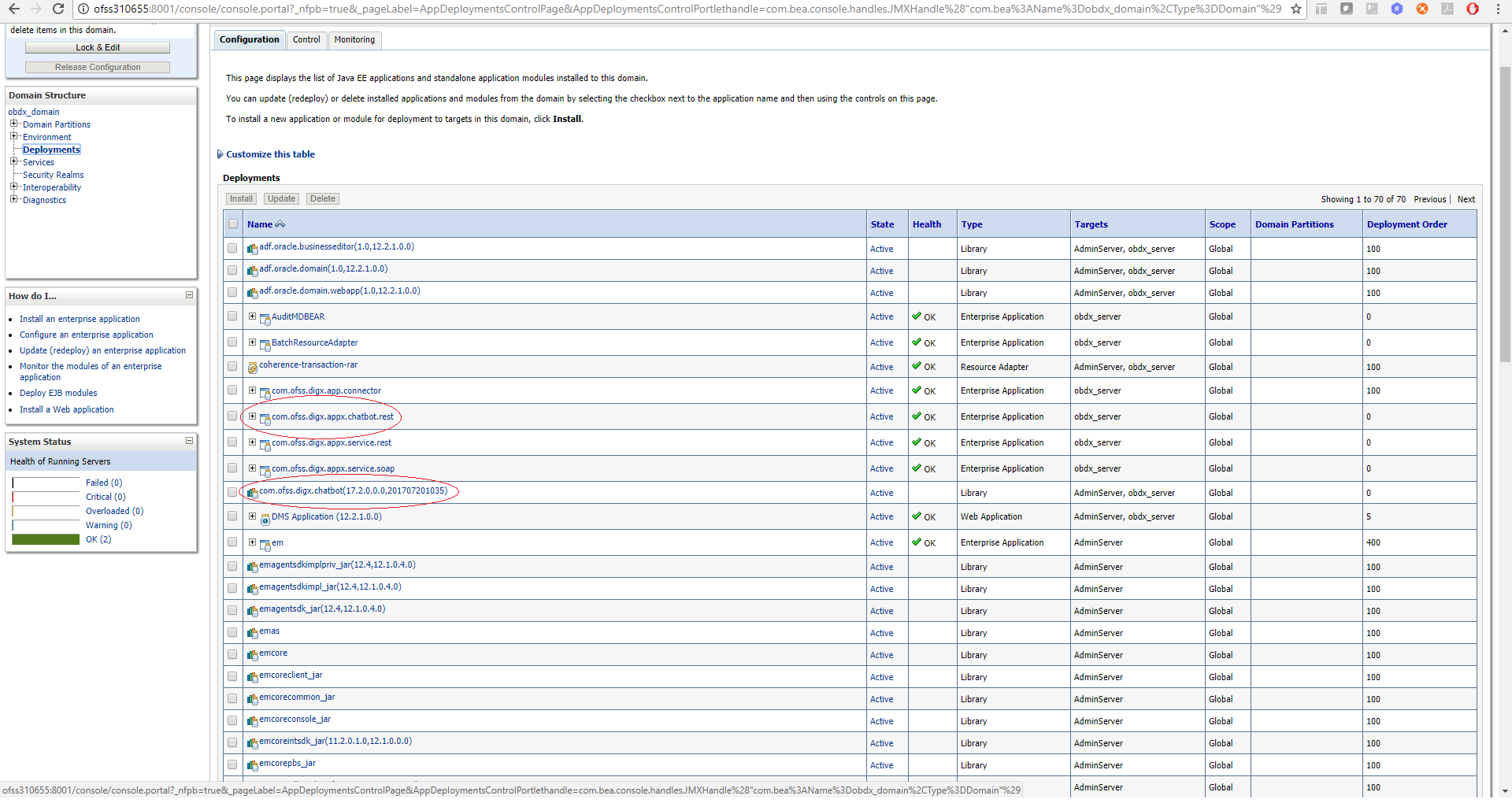Switch to the Control tab
1512x803 pixels.
(x=306, y=39)
